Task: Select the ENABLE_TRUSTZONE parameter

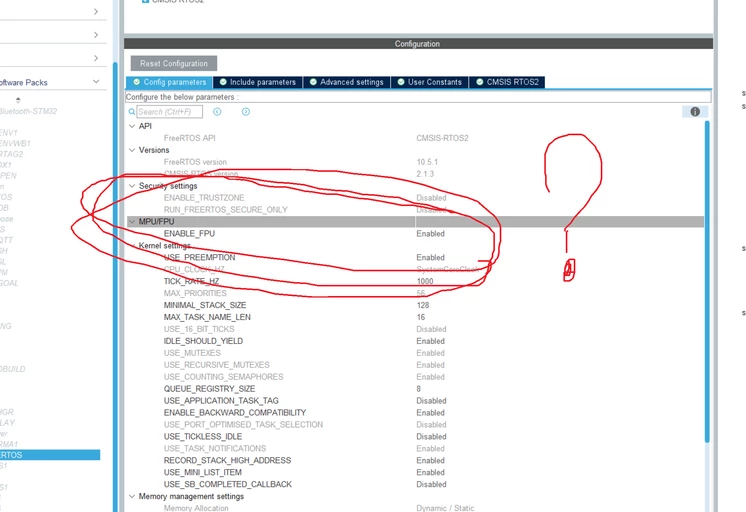Action: 204,197
